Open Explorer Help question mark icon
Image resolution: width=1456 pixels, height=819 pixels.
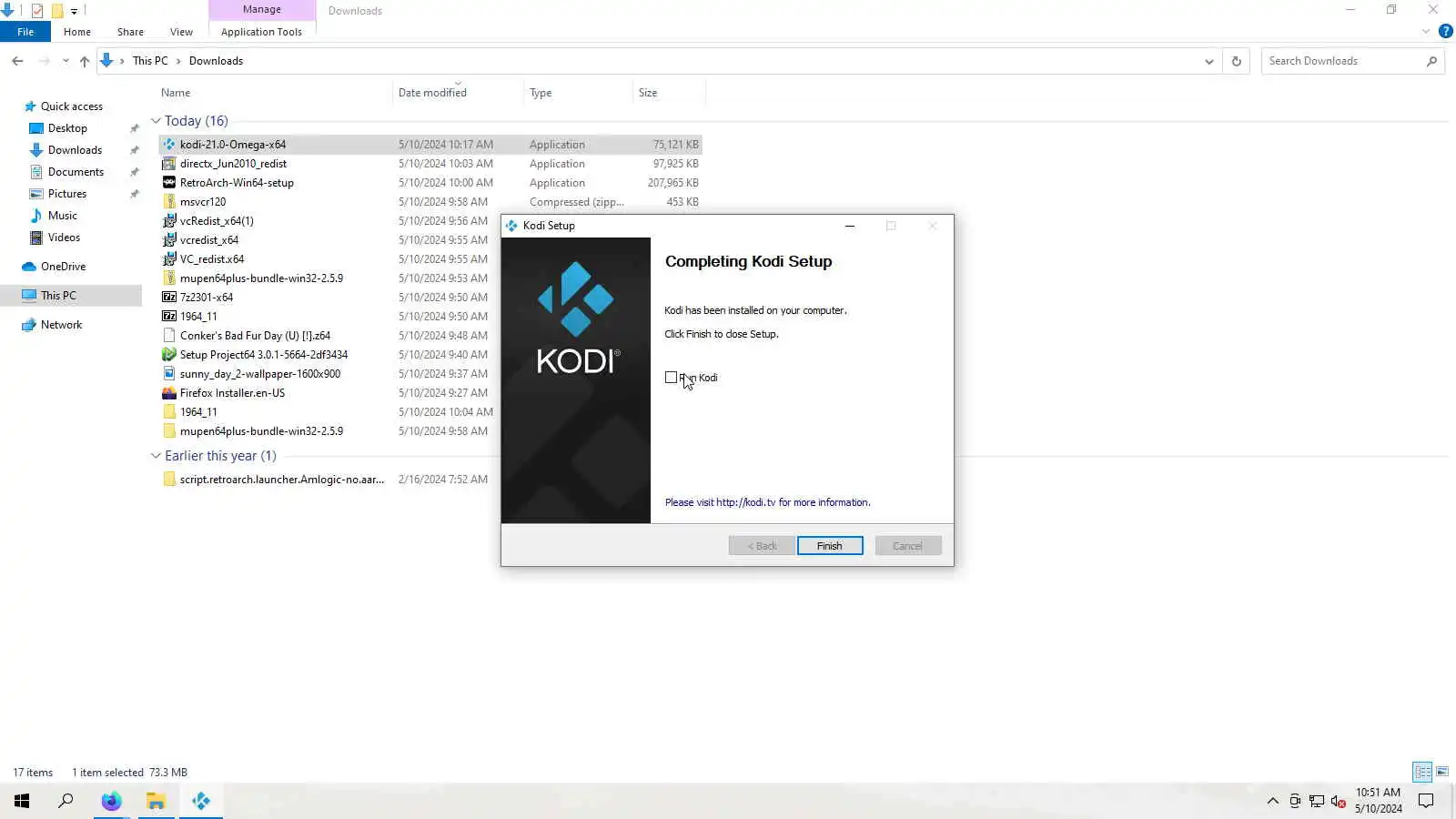point(1445,32)
